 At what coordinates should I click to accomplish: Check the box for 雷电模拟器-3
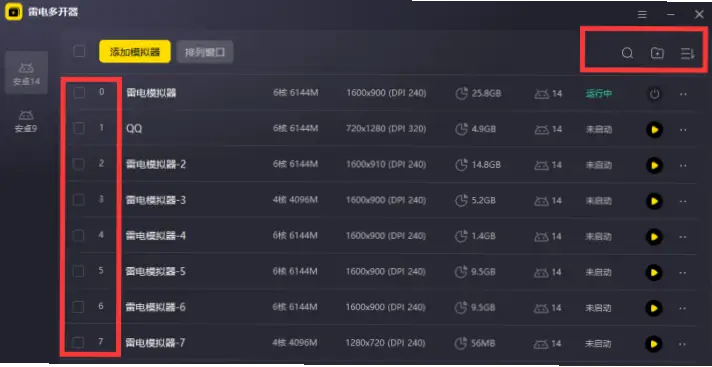[x=79, y=199]
